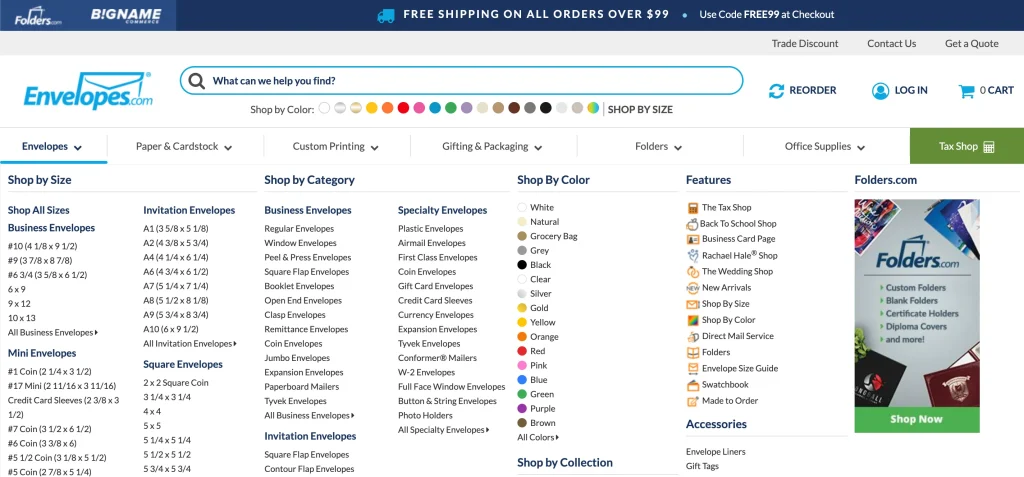This screenshot has width=1024, height=477.
Task: Click the Direct Mail Service icon
Action: [693, 336]
